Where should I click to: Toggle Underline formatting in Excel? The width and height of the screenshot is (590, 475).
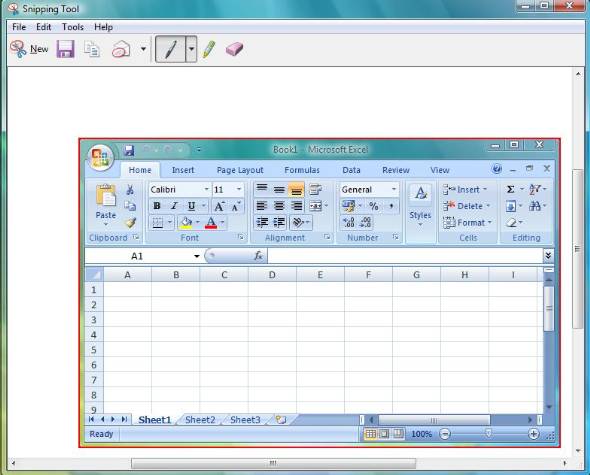[192, 206]
